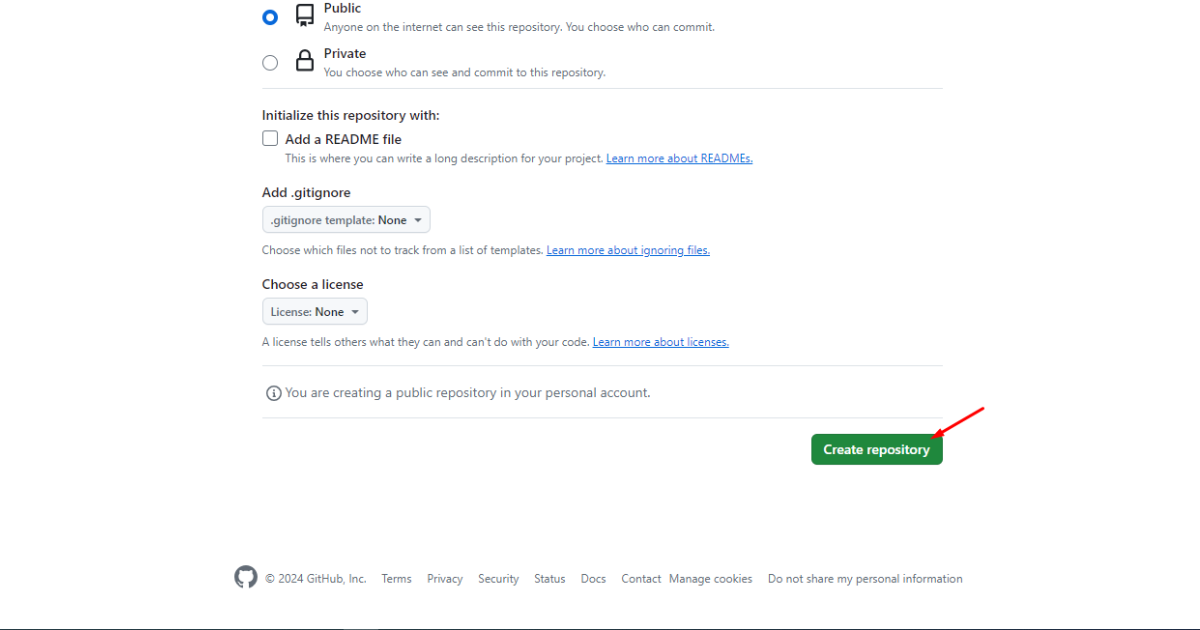The image size is (1200, 630).
Task: Open the Privacy footer link
Action: (445, 579)
